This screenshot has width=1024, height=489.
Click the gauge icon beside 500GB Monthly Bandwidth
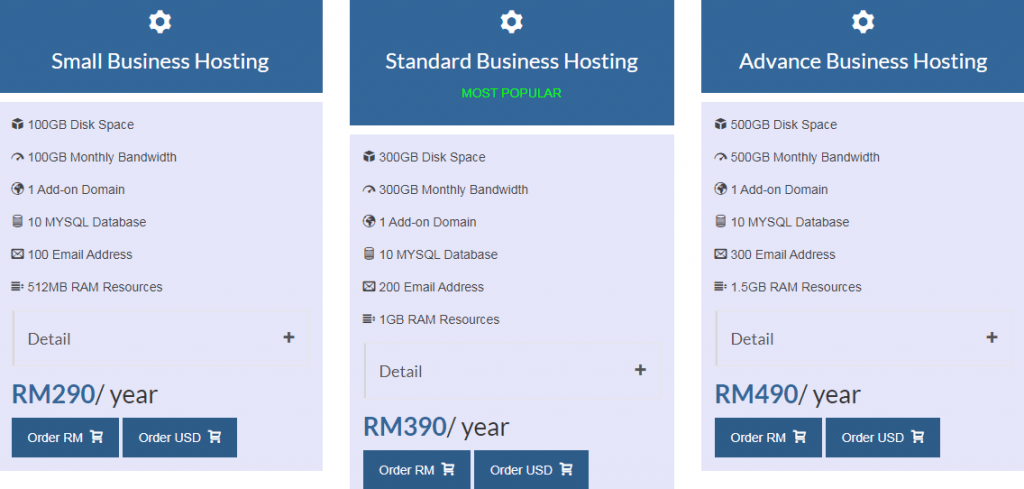pos(720,157)
